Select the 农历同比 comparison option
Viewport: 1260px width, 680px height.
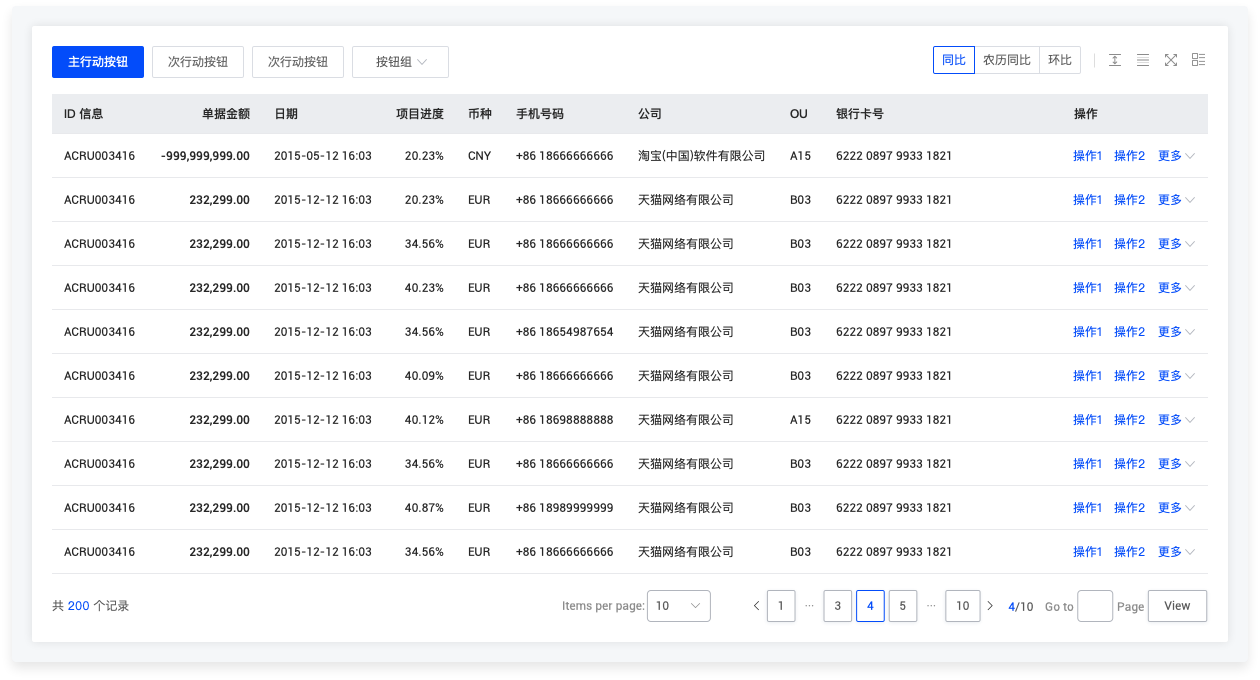click(1007, 60)
